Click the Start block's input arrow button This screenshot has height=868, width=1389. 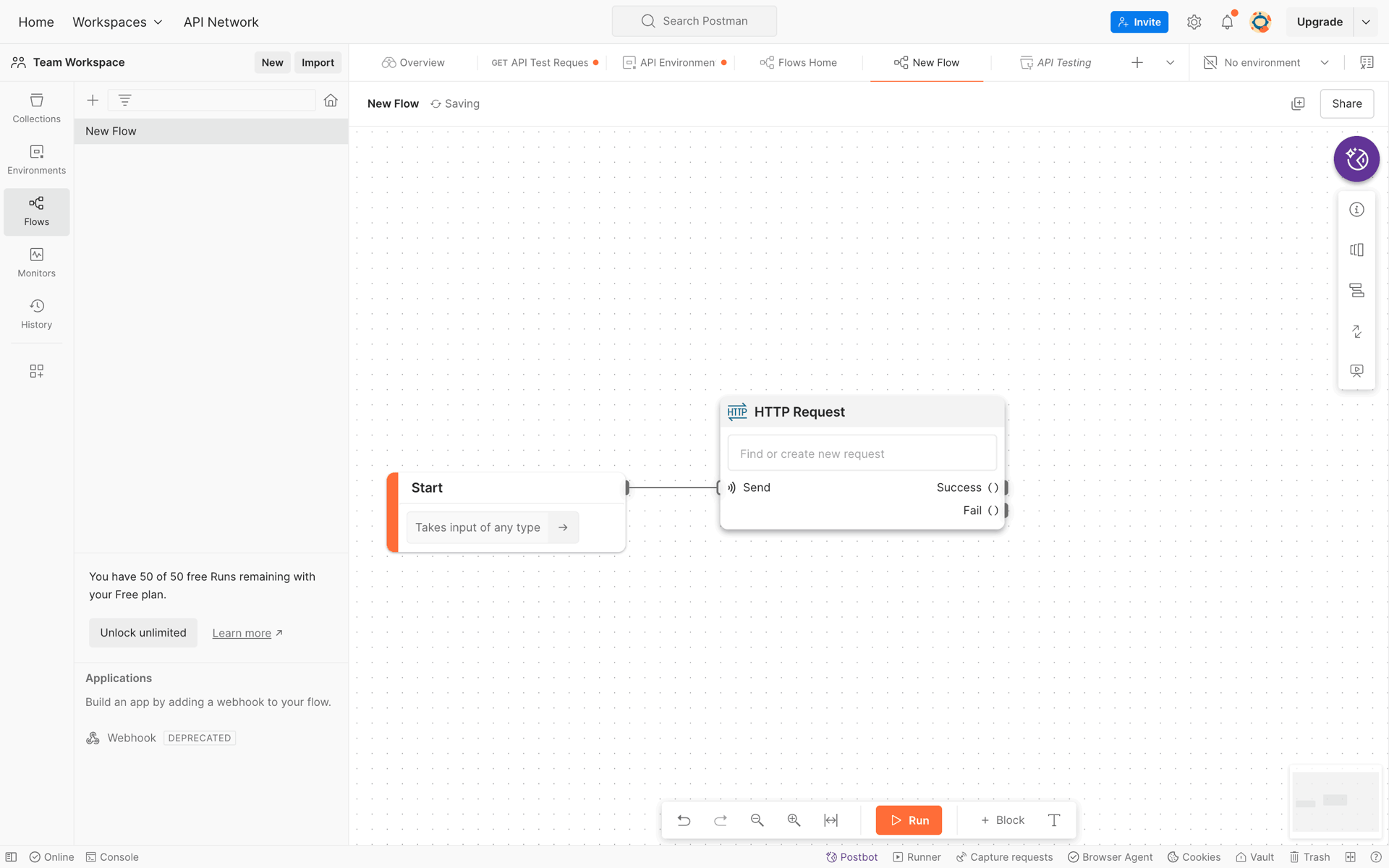[x=563, y=527]
